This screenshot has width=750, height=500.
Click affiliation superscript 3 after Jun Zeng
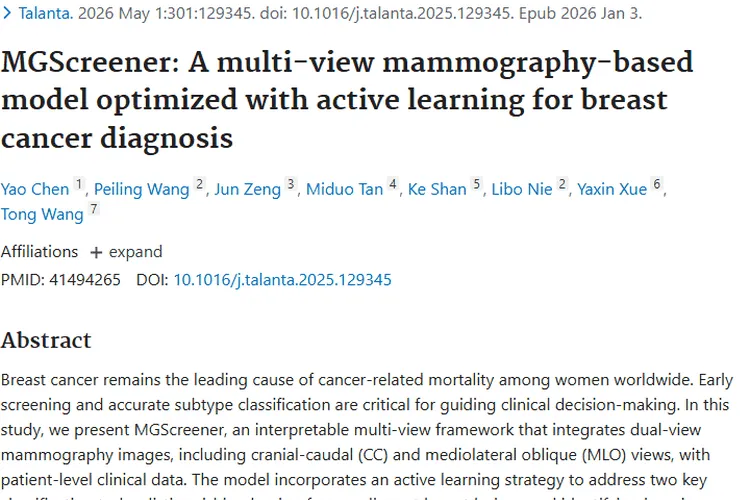coord(291,185)
